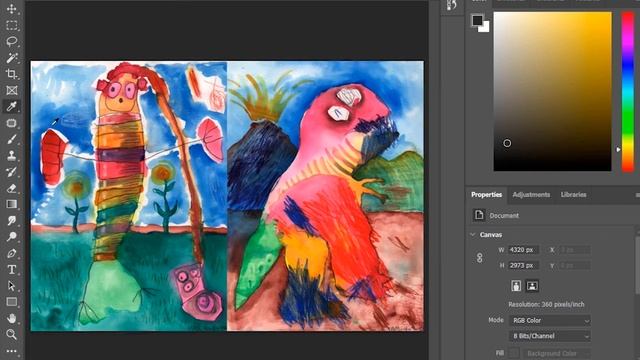Select the Rectangle shape tool

point(11,302)
